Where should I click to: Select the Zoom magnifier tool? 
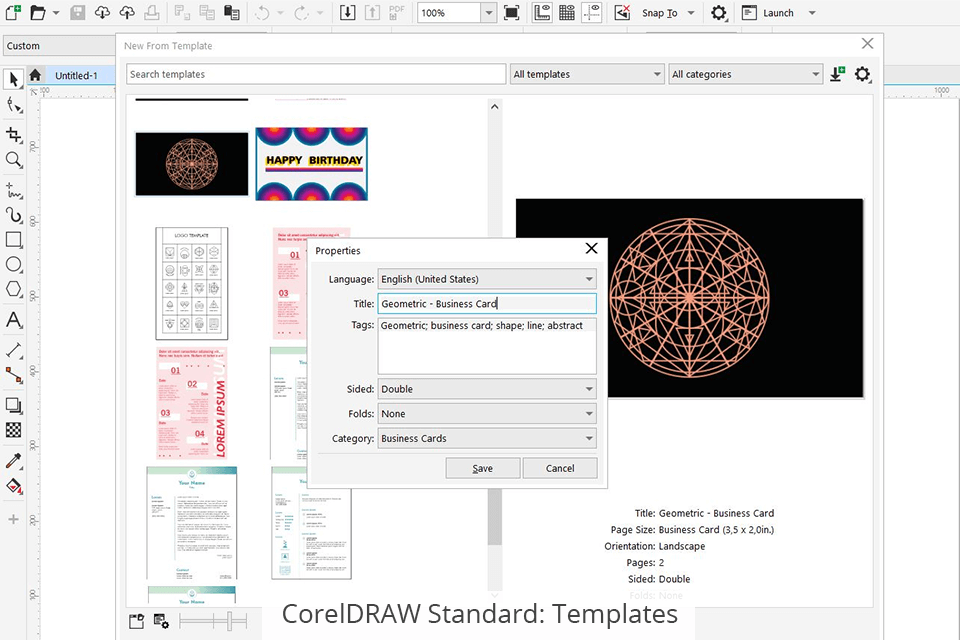(x=13, y=160)
